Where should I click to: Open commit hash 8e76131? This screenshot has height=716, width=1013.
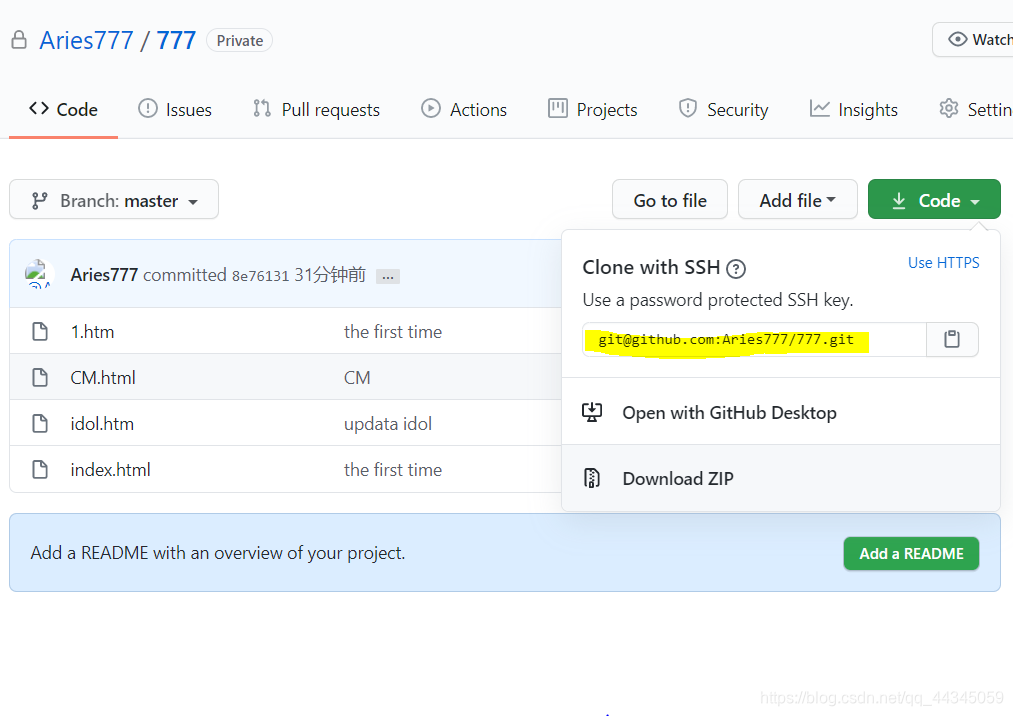(260, 276)
